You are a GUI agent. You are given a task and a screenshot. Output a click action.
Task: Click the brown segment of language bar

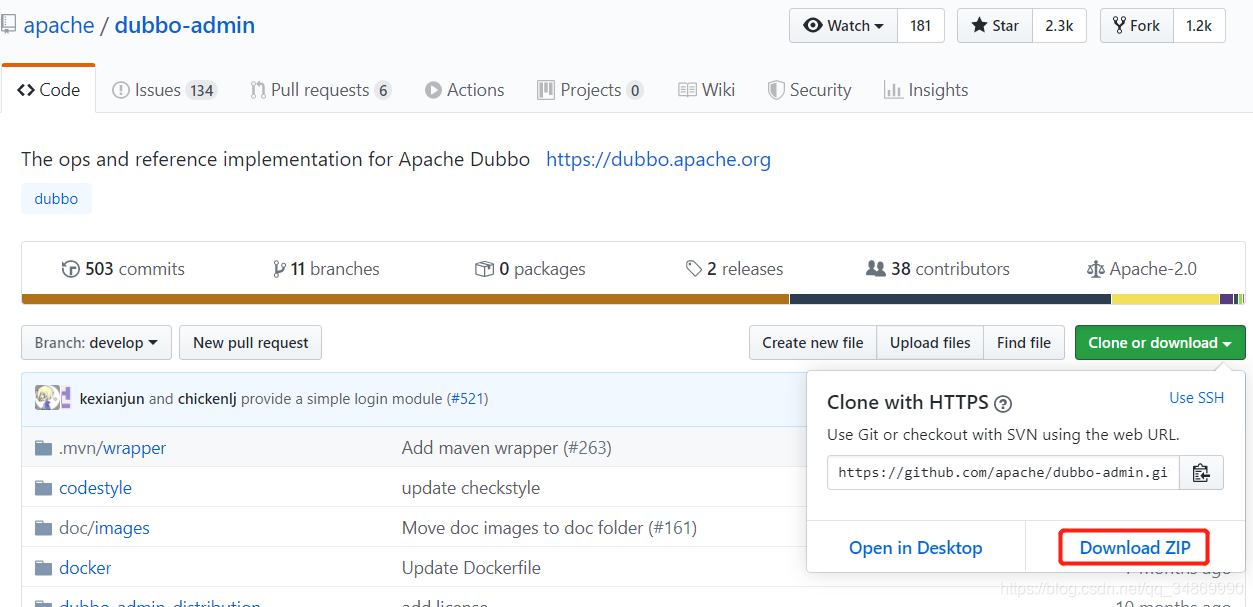coord(405,299)
